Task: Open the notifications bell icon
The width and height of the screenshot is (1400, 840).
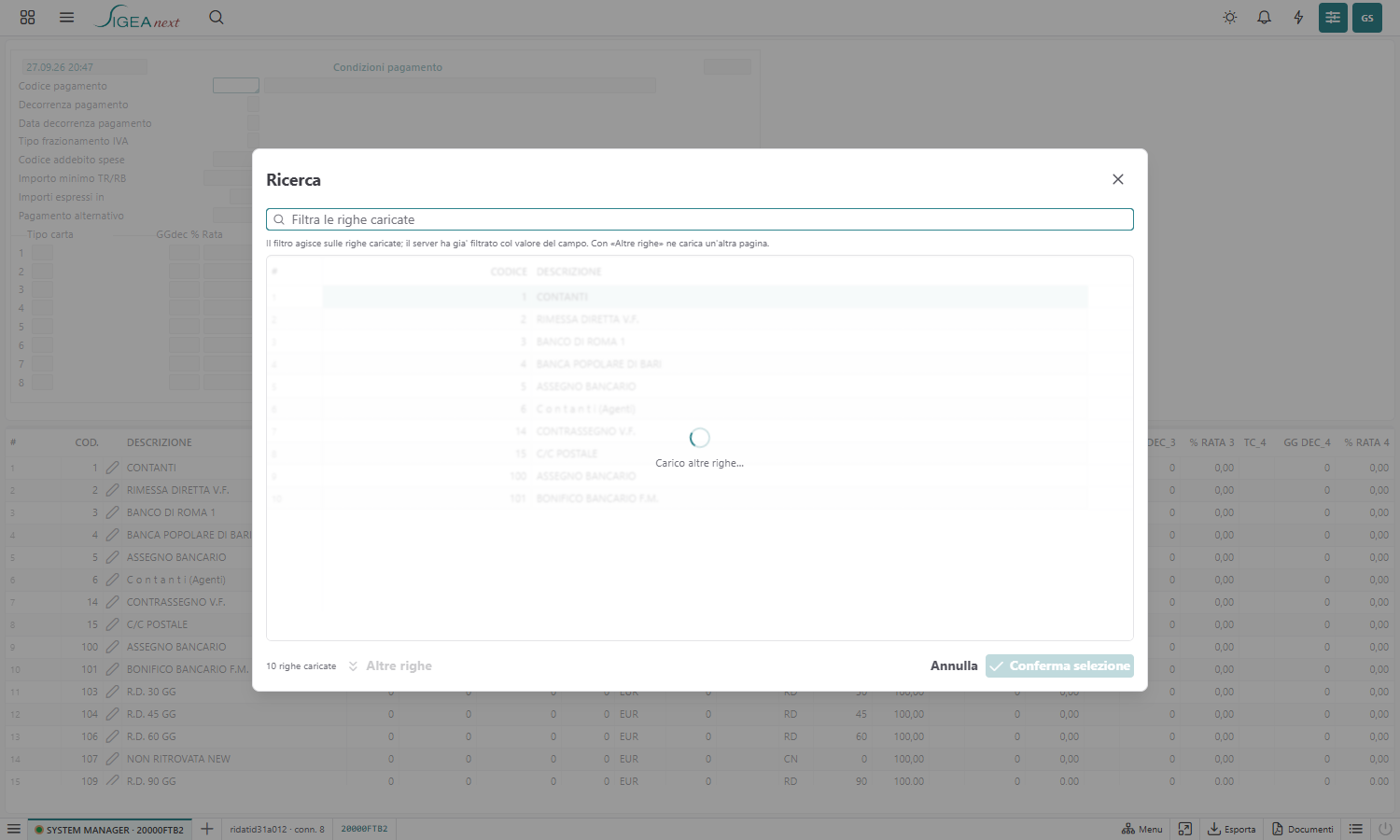Action: tap(1265, 18)
